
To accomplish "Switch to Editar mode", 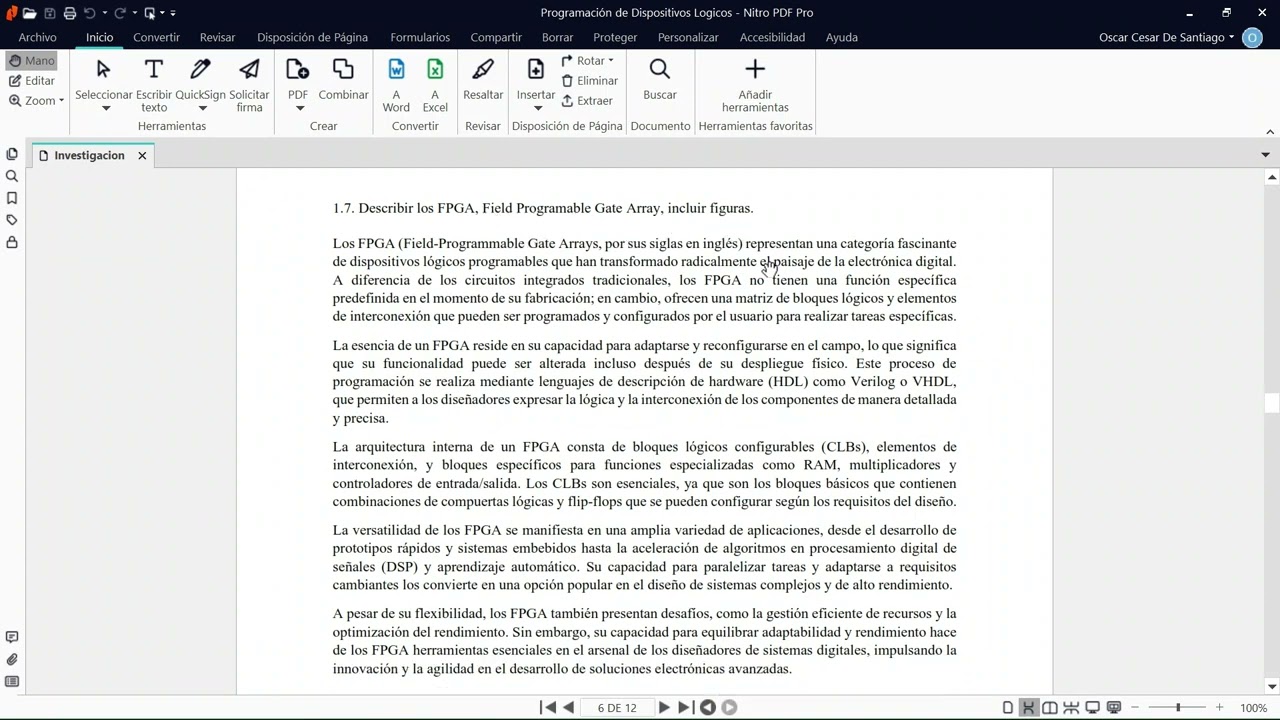I will (32, 81).
